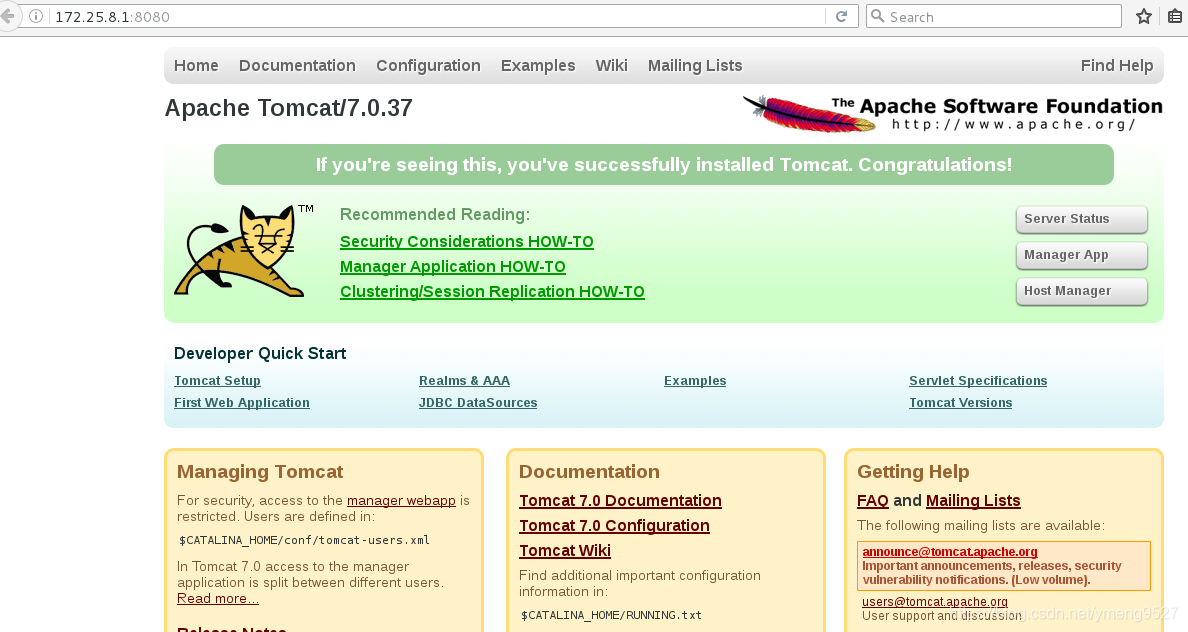Click the $CATALINA_HOME/conf/tomcat-users.xml path text
The image size is (1188, 632).
click(x=304, y=540)
